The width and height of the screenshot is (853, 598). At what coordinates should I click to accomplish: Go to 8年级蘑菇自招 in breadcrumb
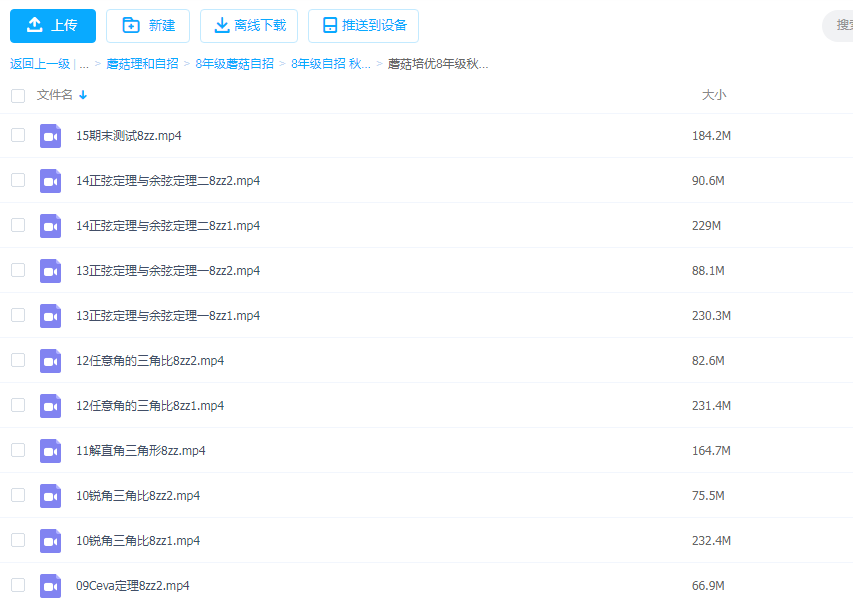tap(234, 64)
